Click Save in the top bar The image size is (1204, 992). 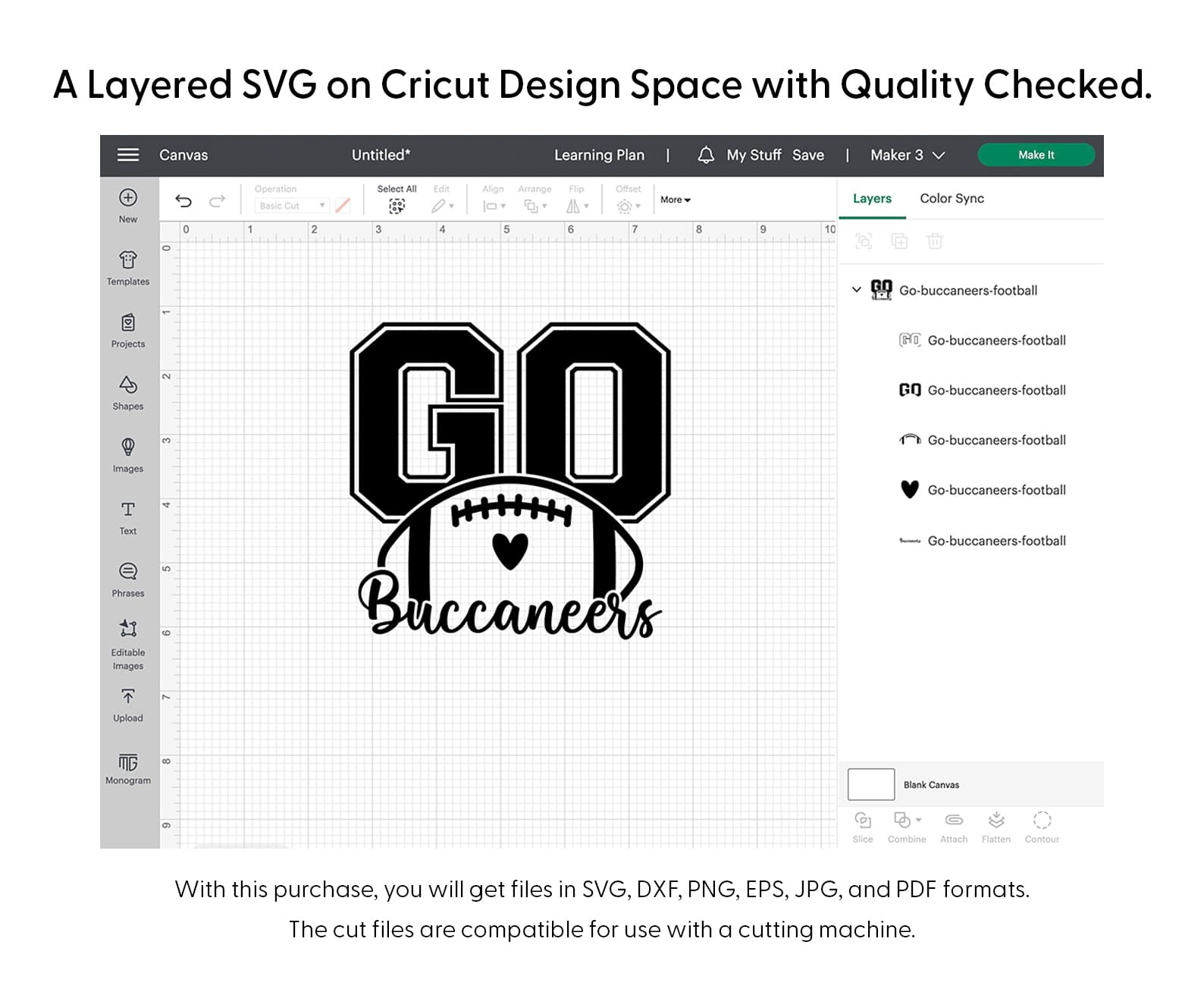click(808, 155)
